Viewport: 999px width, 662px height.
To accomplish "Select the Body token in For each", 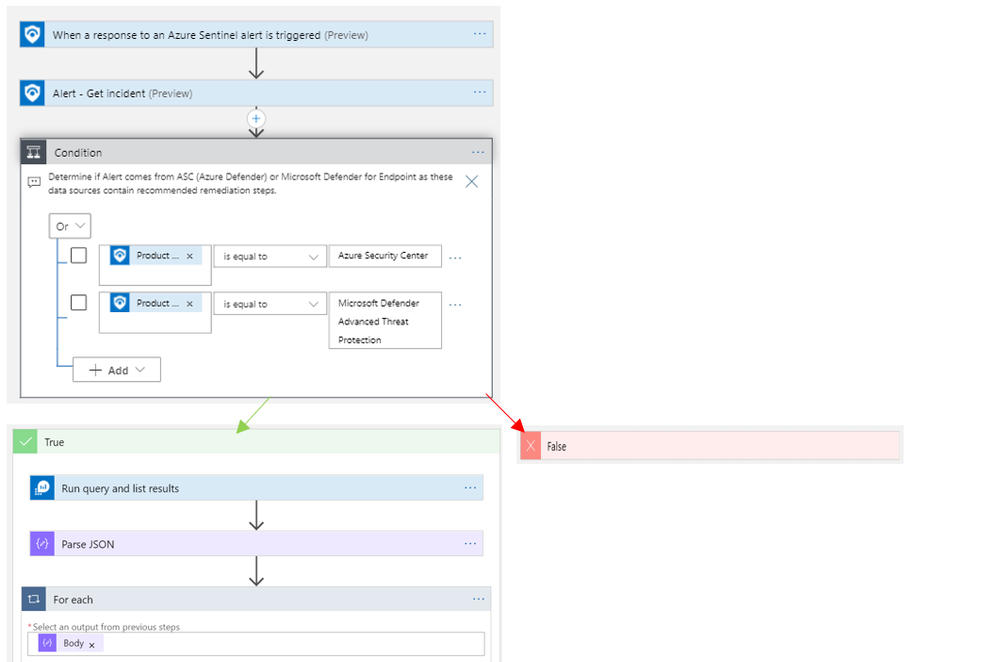I will 70,643.
